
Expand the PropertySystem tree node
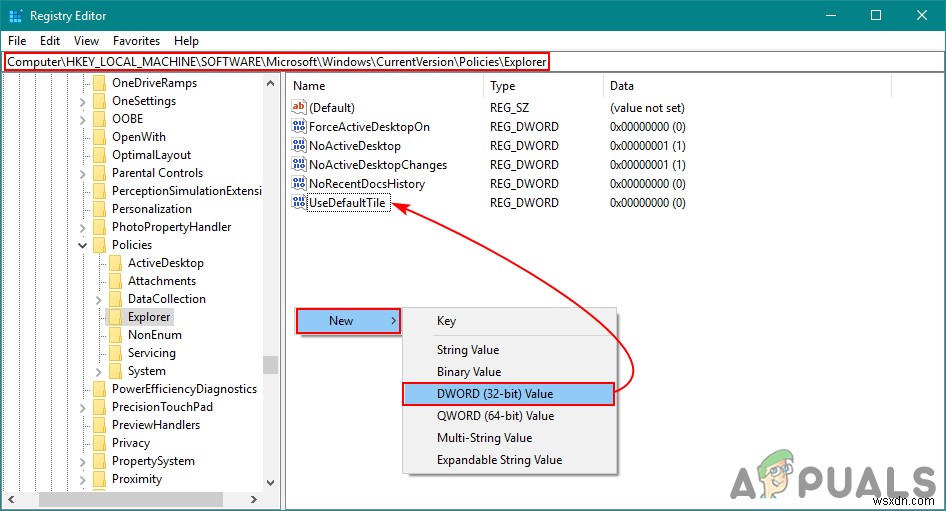coord(83,462)
